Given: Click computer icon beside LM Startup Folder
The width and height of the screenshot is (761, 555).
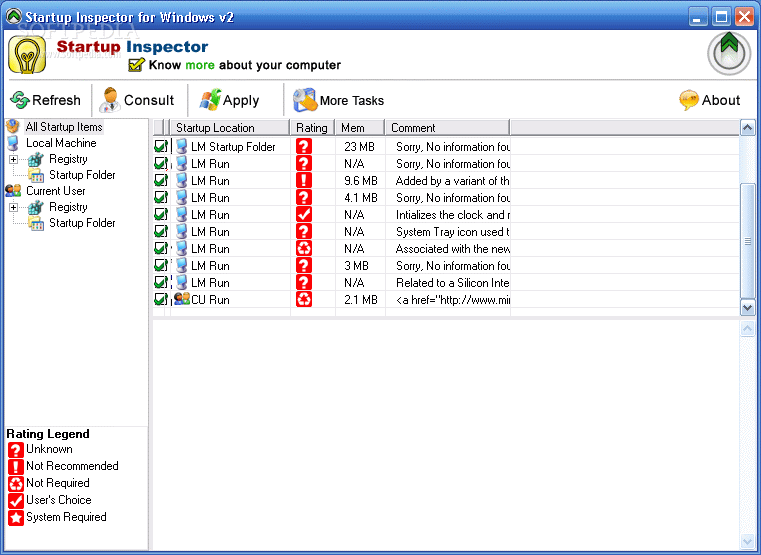Looking at the screenshot, I should click(x=182, y=147).
